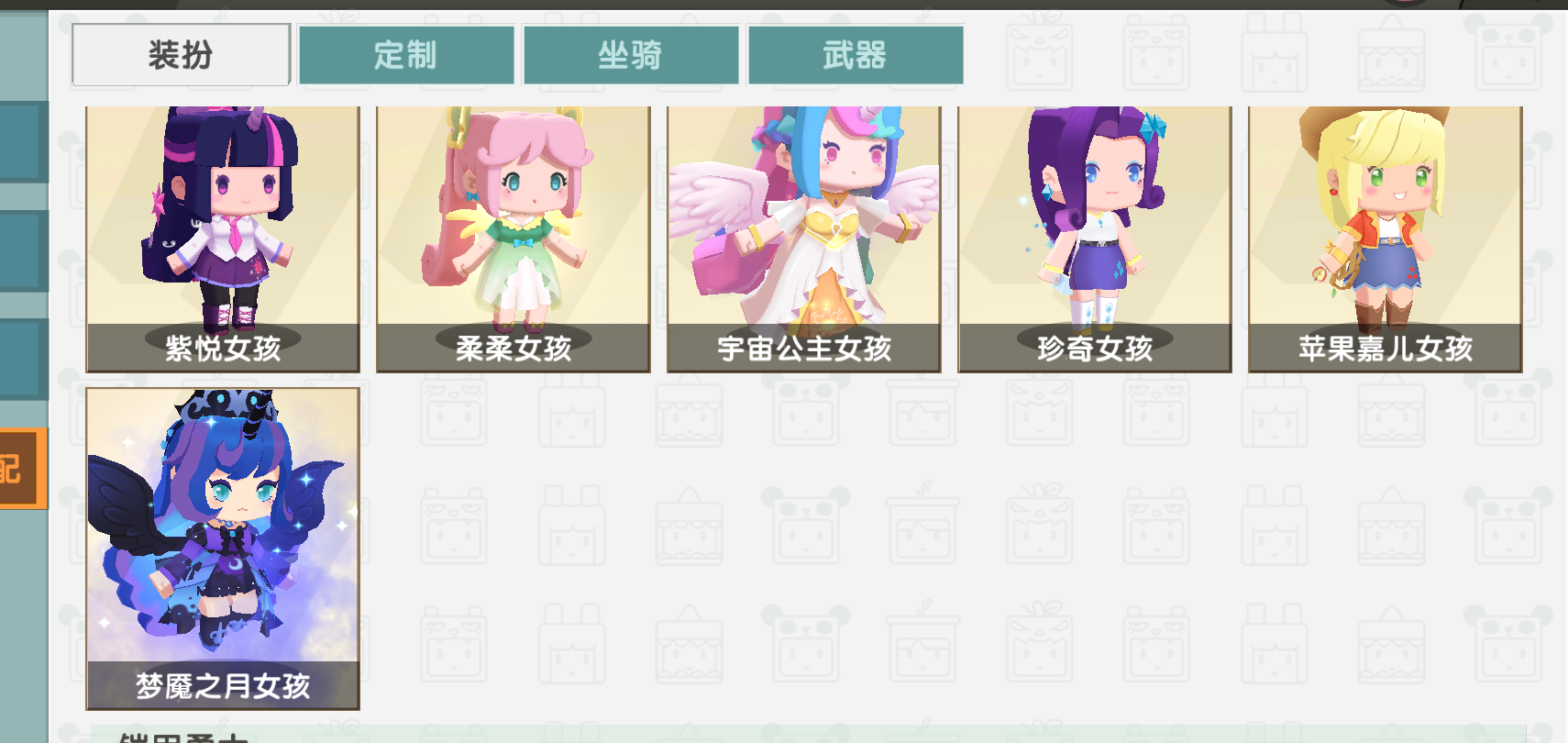Click the 梦魇之月女孩 caption bar
Image resolution: width=1568 pixels, height=743 pixels.
pos(223,685)
